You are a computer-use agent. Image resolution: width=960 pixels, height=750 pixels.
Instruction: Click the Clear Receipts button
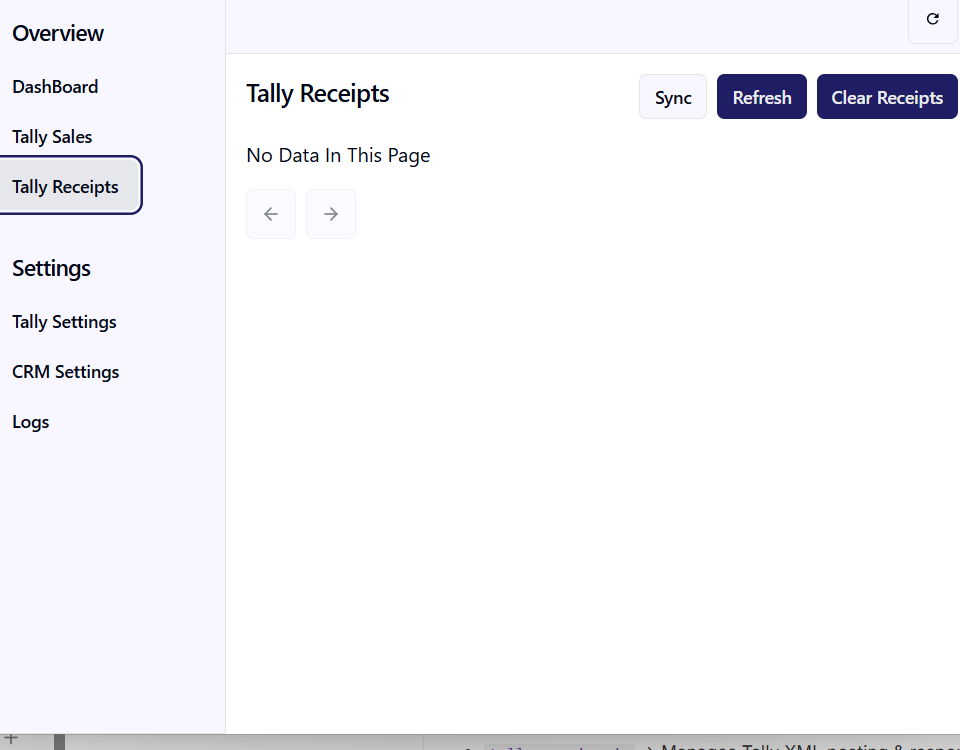[x=887, y=97]
